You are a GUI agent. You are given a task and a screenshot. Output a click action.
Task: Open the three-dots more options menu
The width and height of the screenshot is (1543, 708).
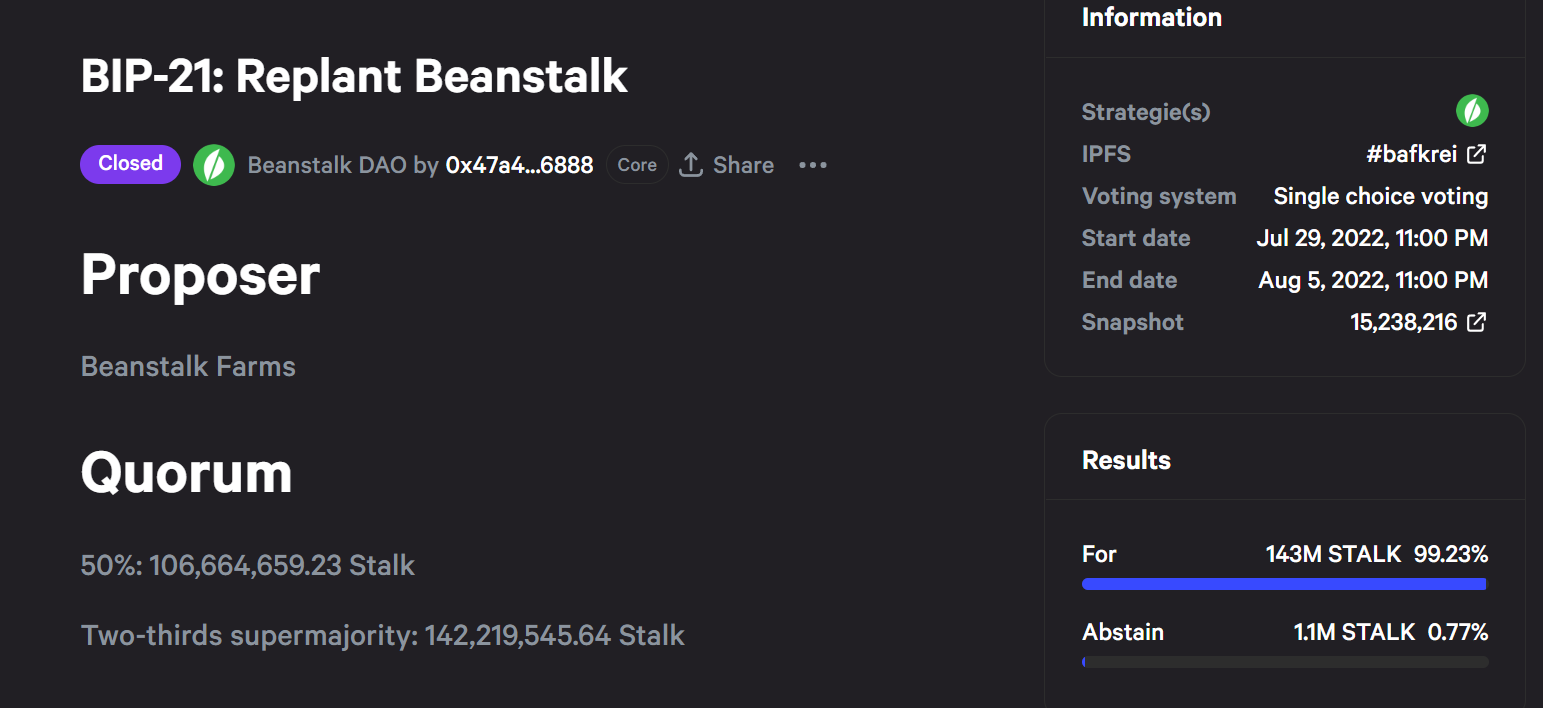813,165
